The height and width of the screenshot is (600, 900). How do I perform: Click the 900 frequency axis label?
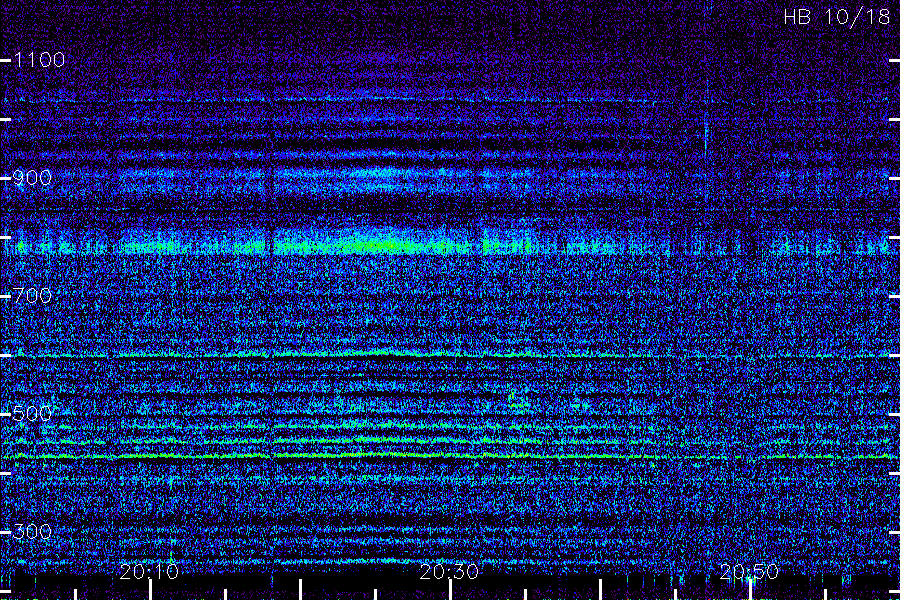coord(33,178)
